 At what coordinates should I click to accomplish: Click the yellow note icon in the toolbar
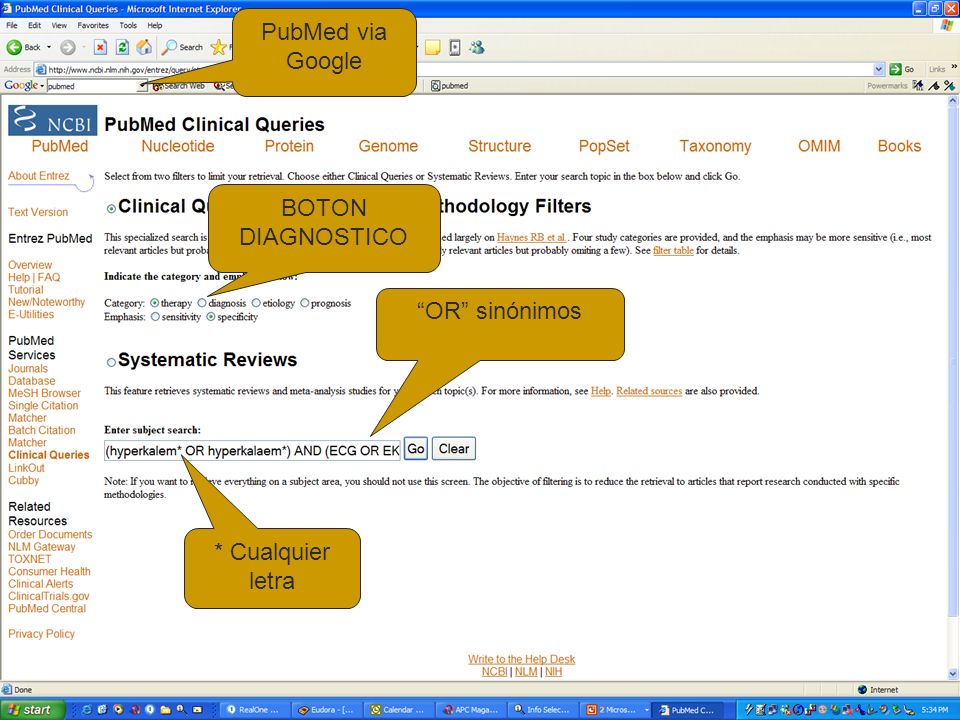point(432,47)
